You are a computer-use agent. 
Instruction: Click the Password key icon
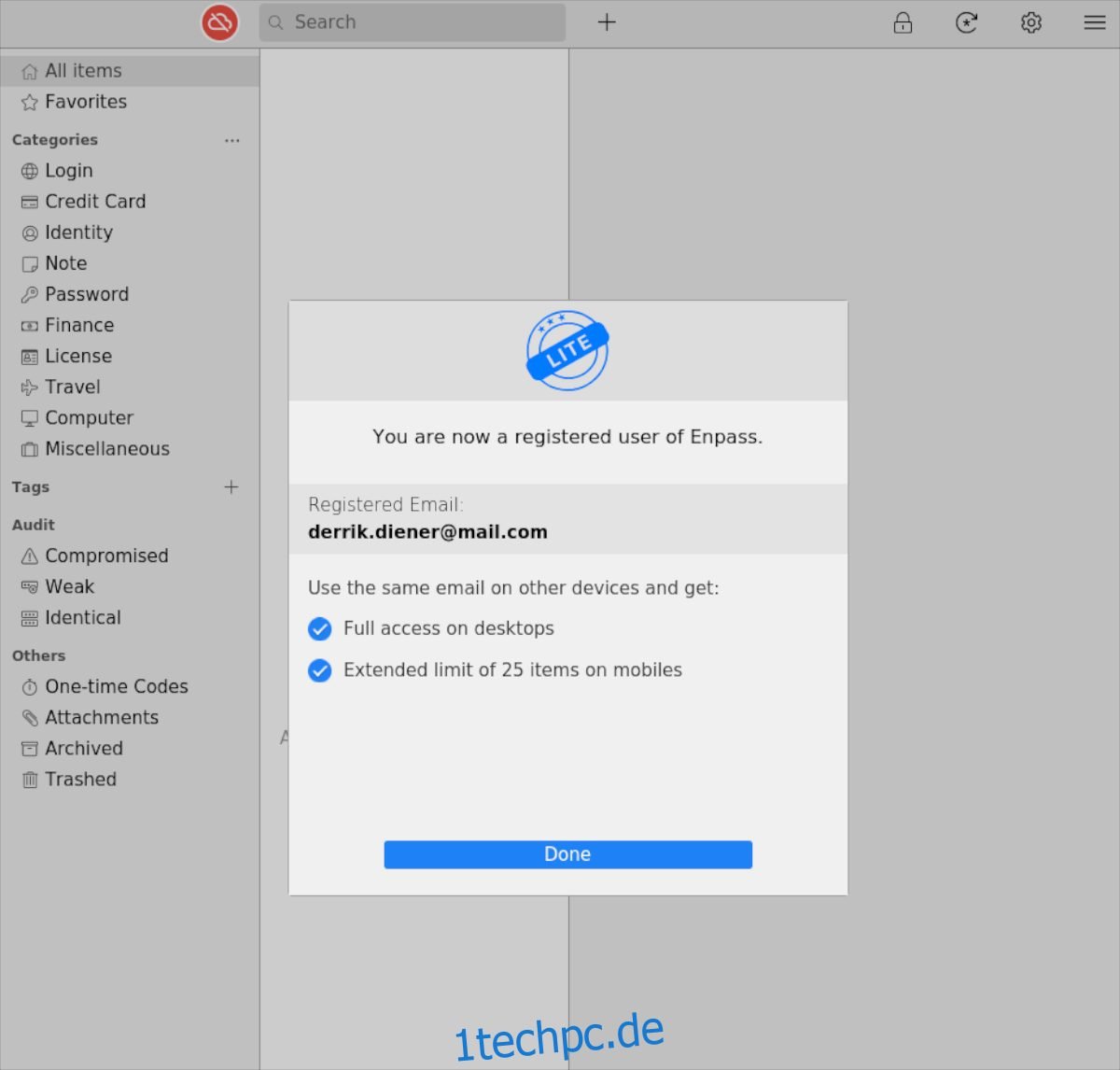click(30, 295)
